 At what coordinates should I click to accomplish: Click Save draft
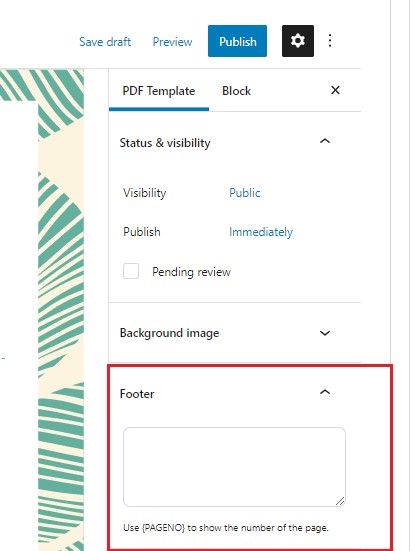[105, 42]
